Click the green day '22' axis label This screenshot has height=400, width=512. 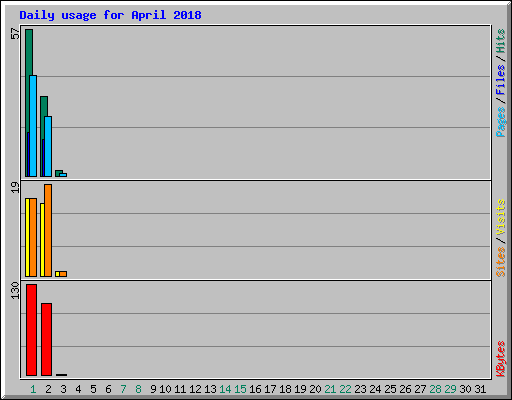tap(345, 389)
